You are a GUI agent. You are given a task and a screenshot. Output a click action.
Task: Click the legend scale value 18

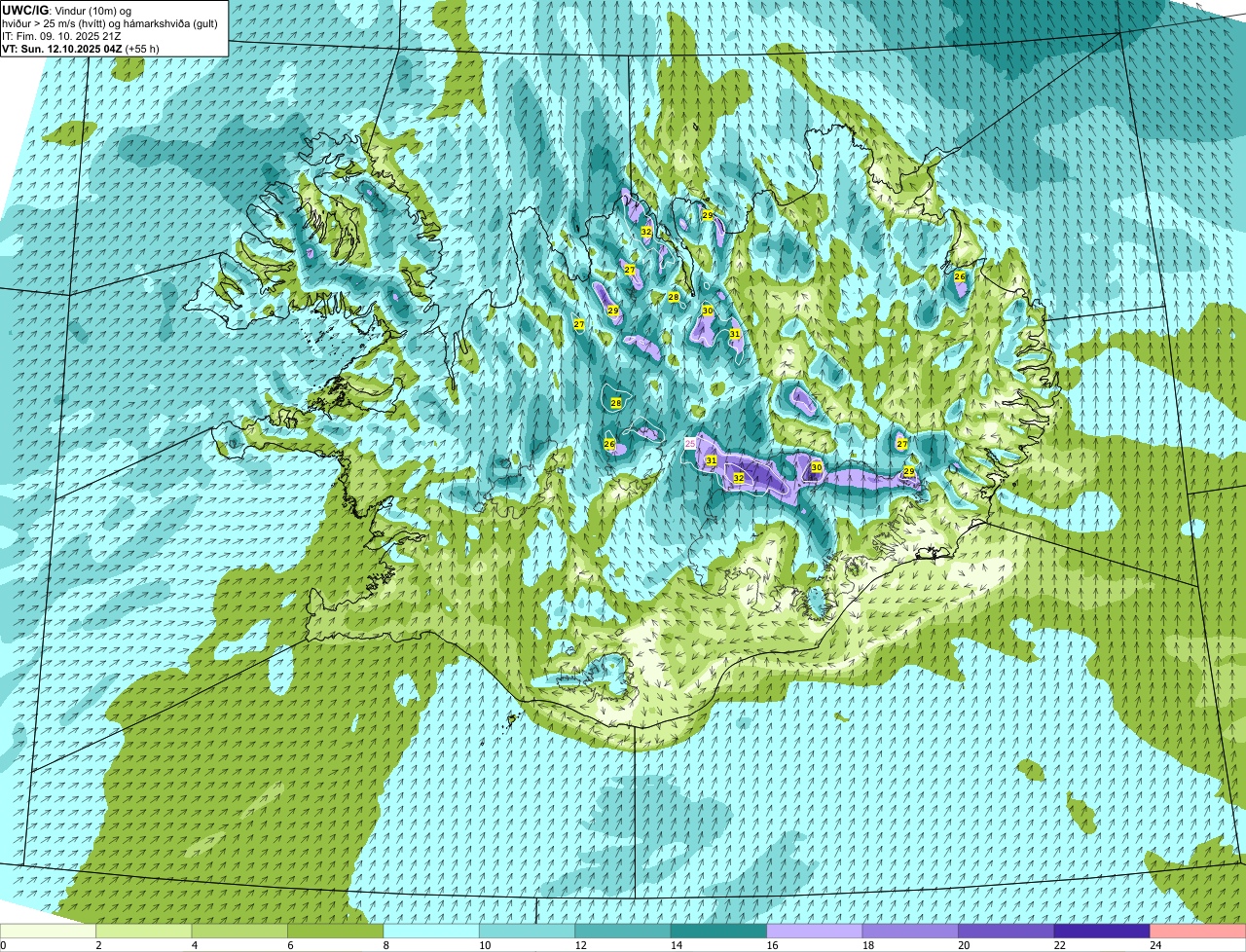(x=867, y=945)
